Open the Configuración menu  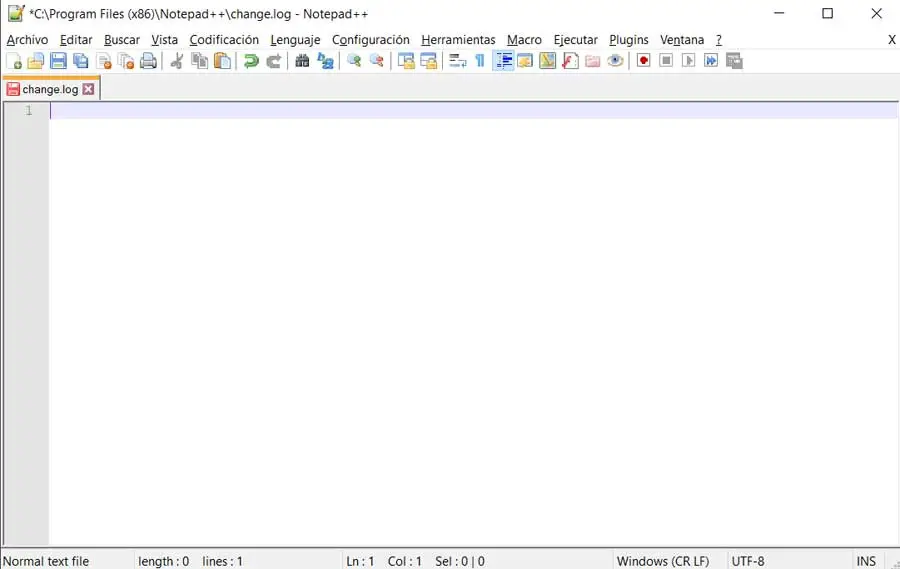pyautogui.click(x=371, y=40)
